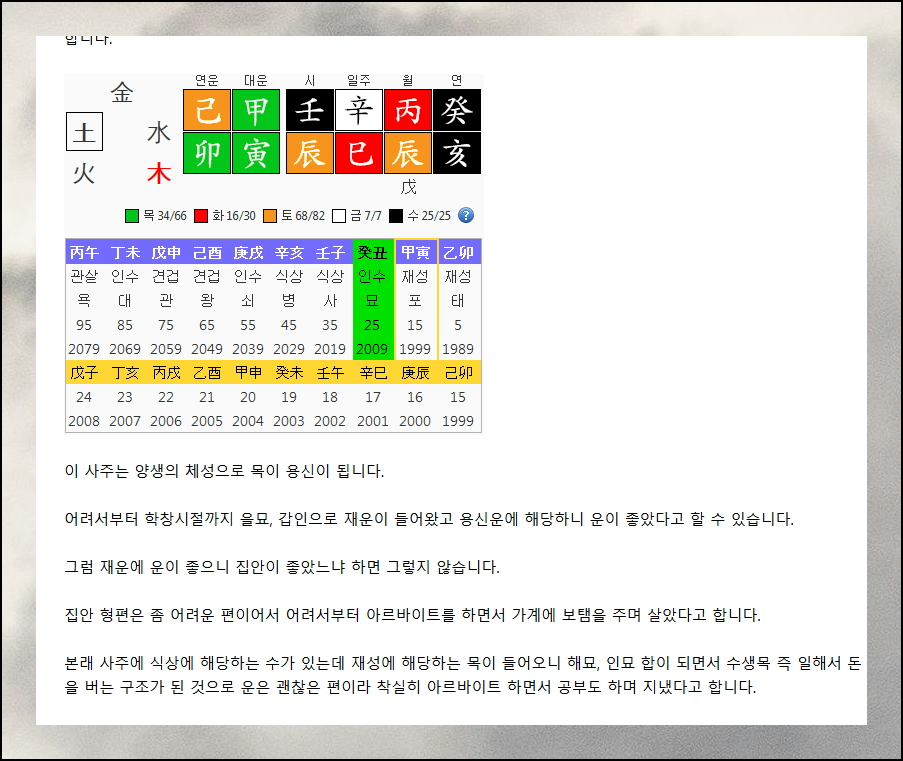Click the black 수 25/25 legend swatch
The width and height of the screenshot is (903, 761).
[396, 216]
